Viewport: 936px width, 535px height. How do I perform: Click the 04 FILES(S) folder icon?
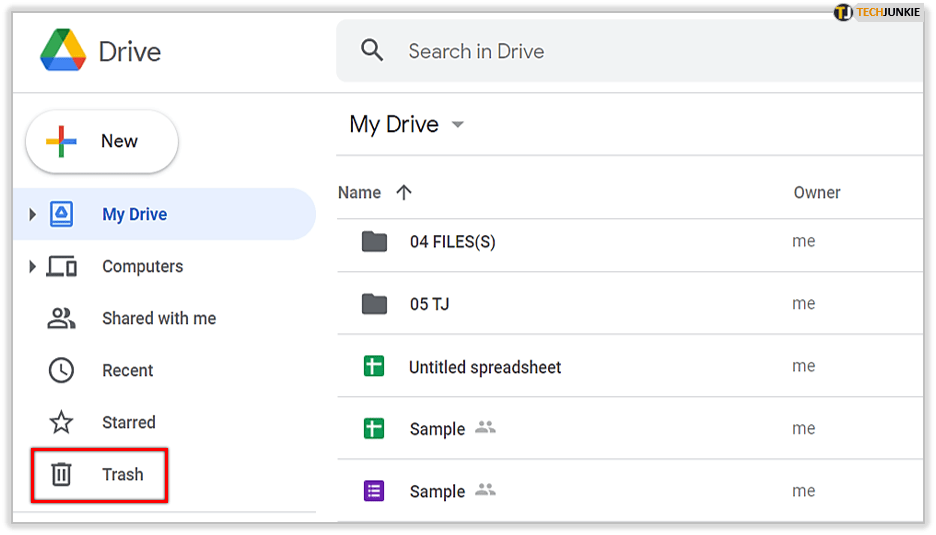pyautogui.click(x=374, y=241)
